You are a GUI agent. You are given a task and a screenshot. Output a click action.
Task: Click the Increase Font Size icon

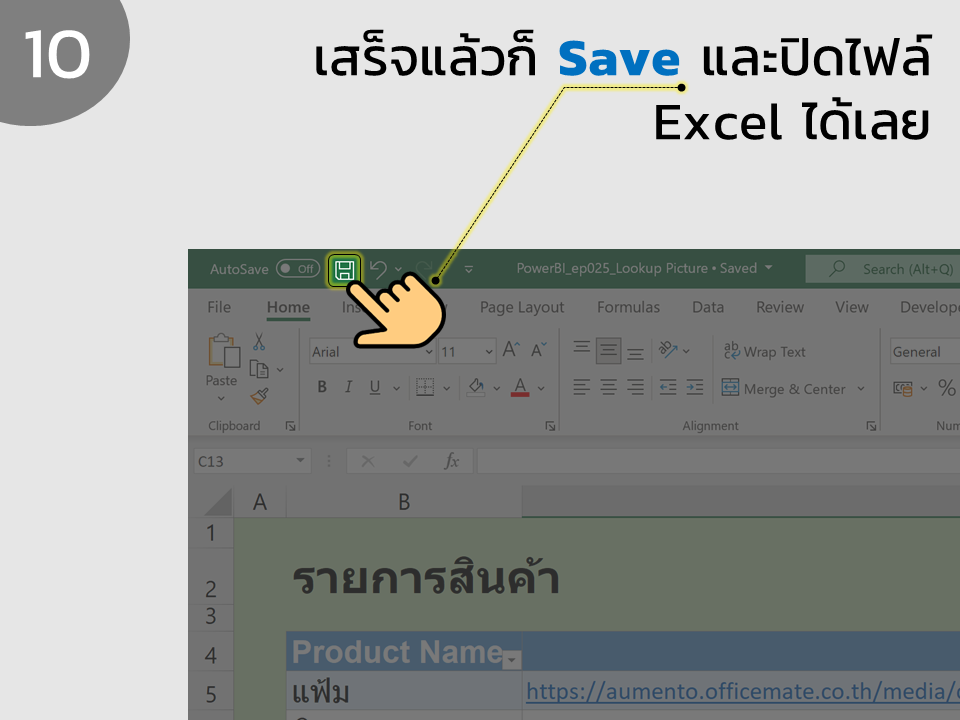[511, 350]
